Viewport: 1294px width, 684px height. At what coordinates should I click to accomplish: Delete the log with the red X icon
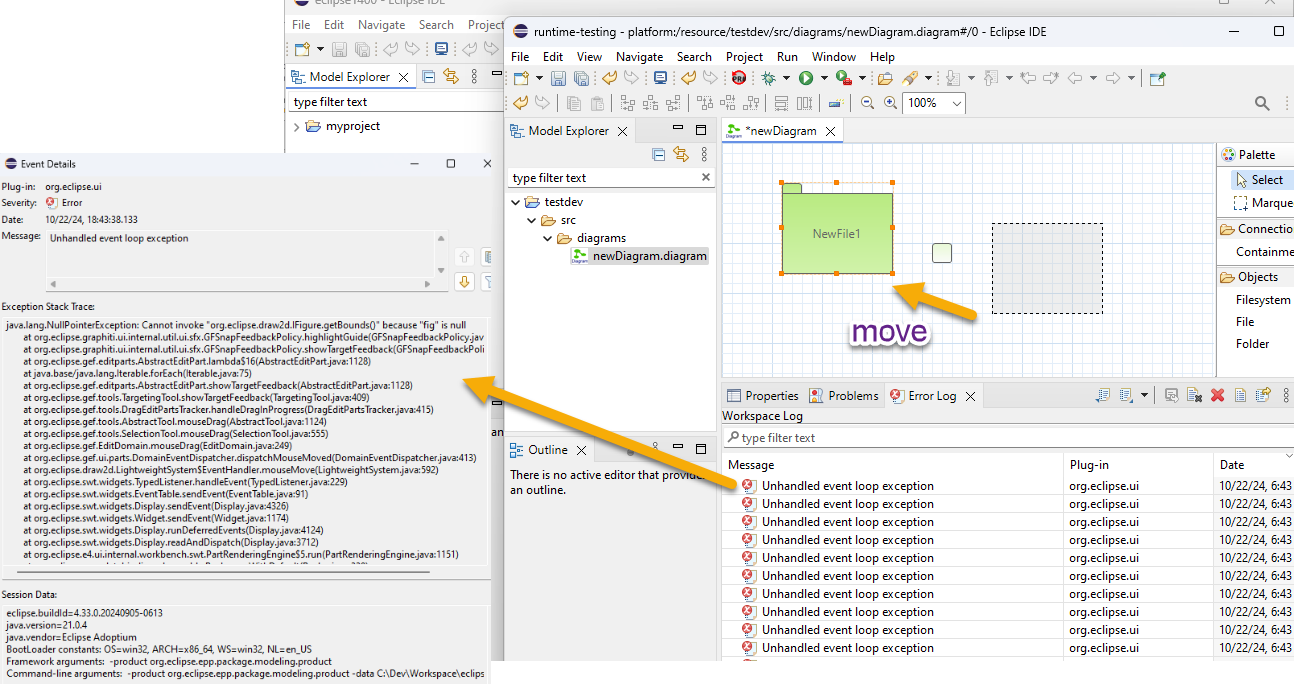point(1217,396)
